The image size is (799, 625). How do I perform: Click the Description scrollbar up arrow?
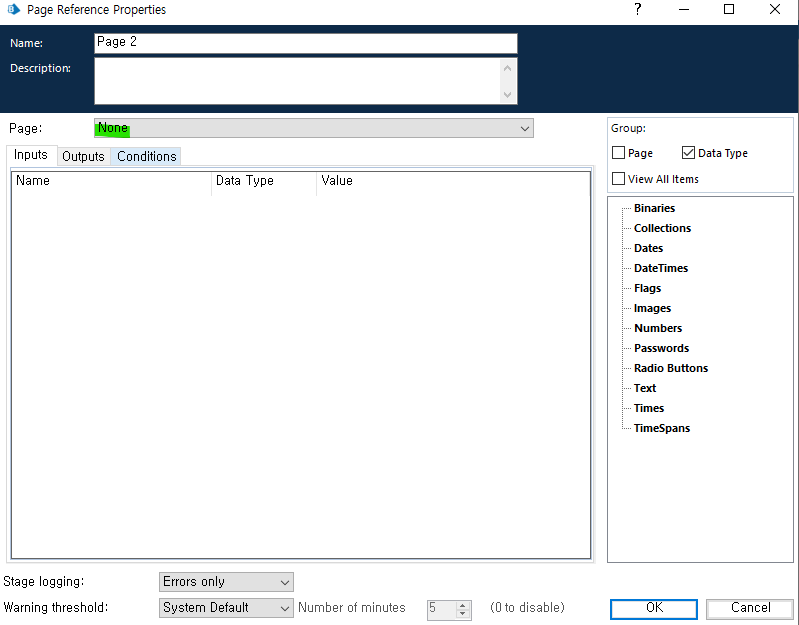(x=508, y=68)
